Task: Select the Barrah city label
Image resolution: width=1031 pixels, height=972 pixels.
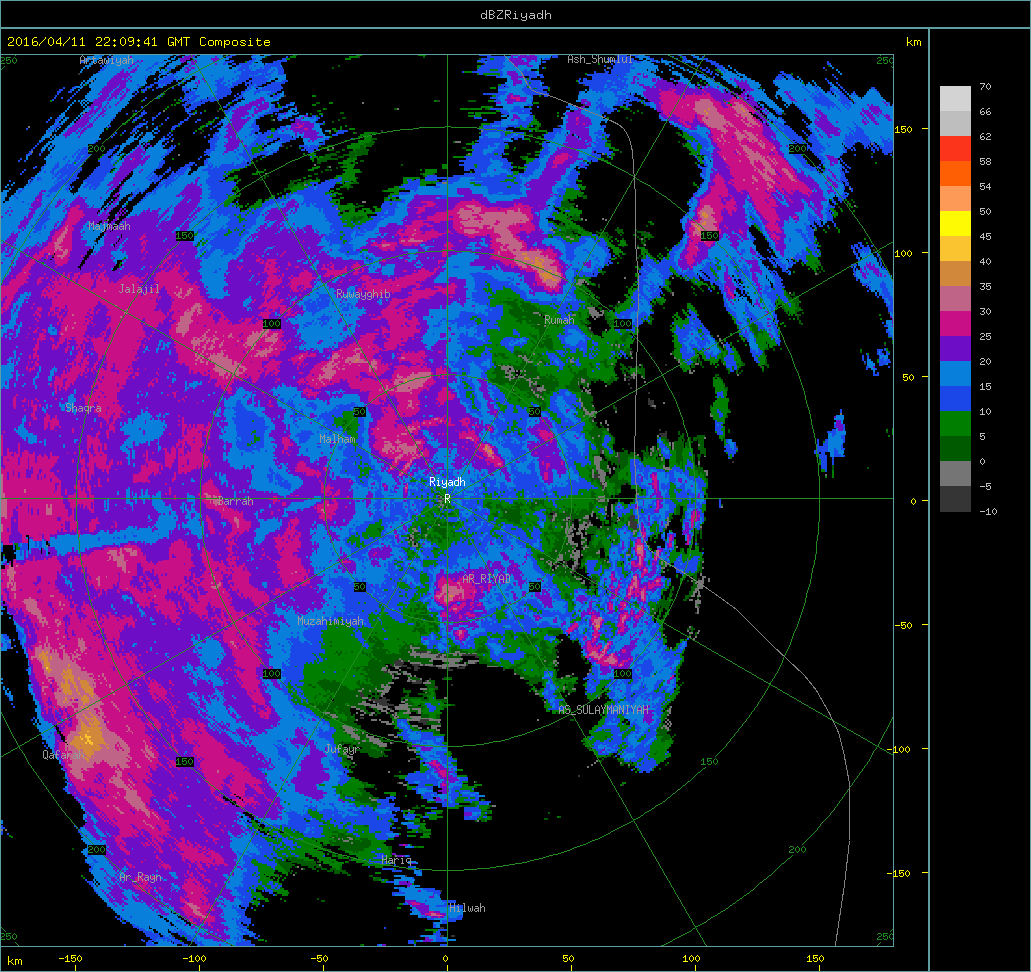Action: click(235, 501)
